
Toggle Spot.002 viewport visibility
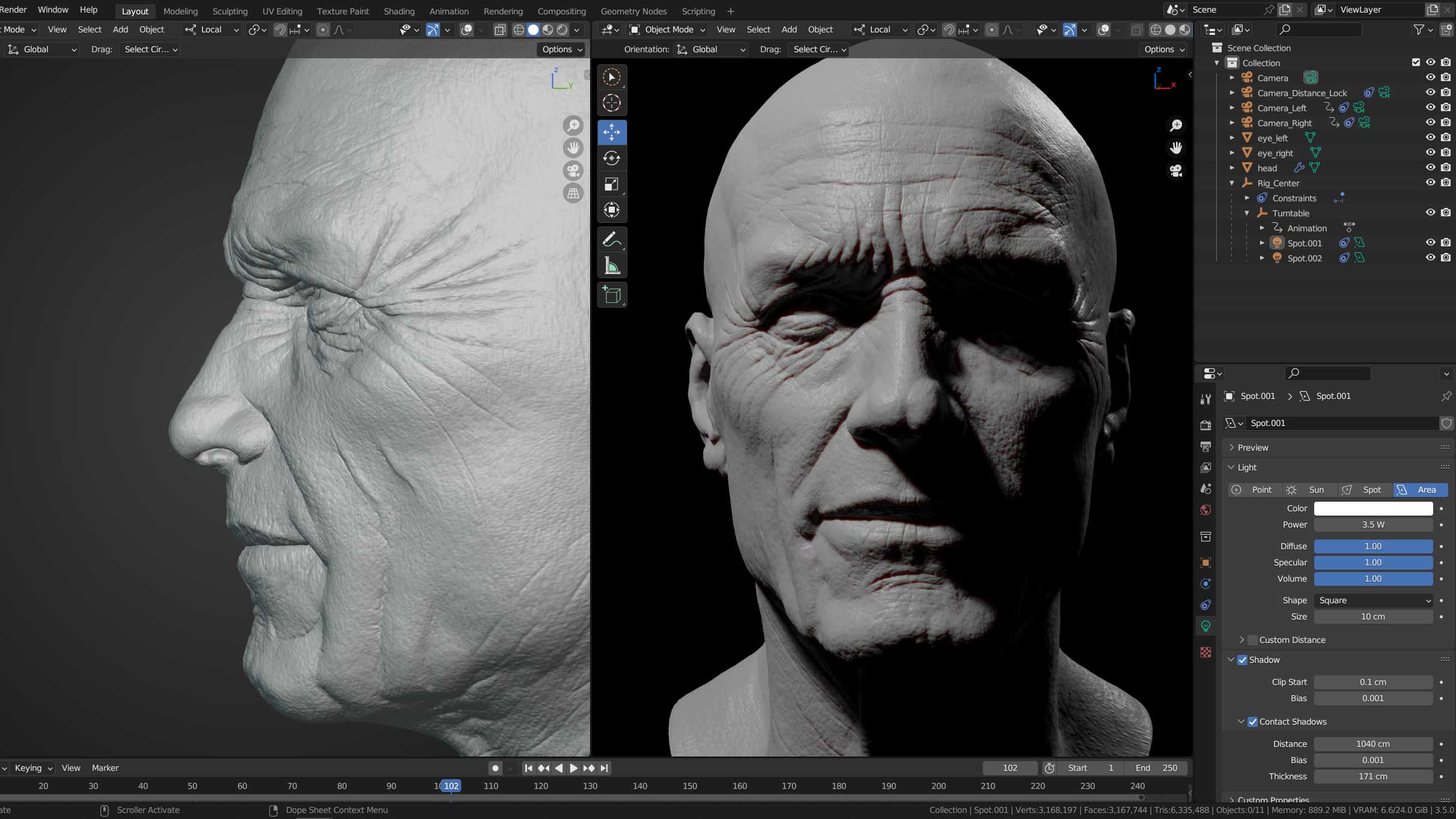pos(1430,258)
